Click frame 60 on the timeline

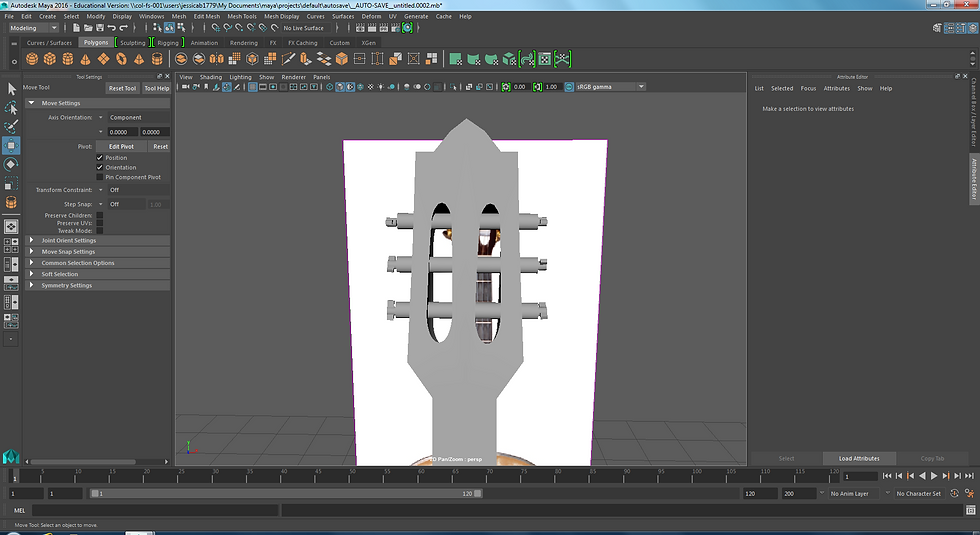point(421,476)
